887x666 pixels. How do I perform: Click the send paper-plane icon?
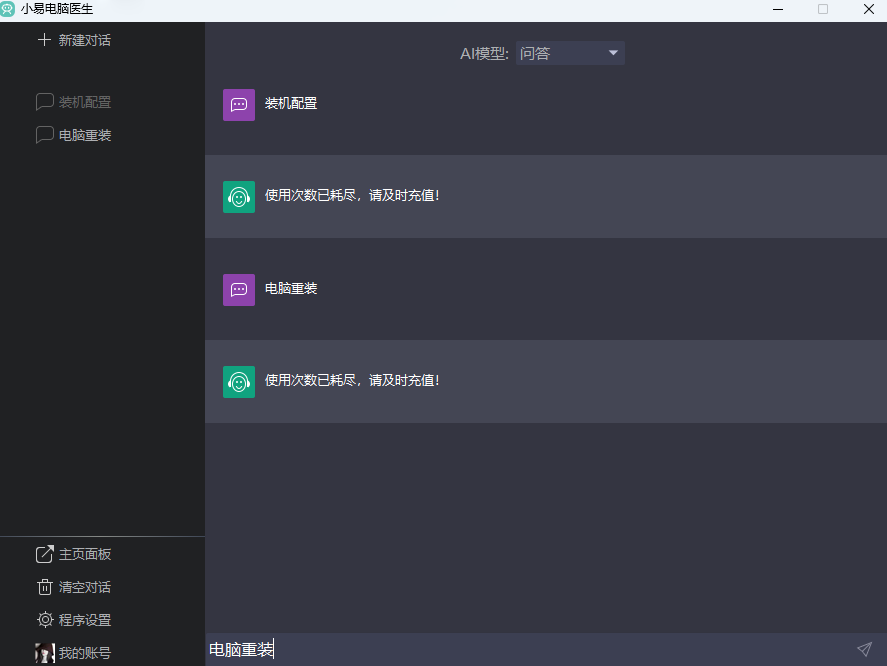pyautogui.click(x=864, y=650)
